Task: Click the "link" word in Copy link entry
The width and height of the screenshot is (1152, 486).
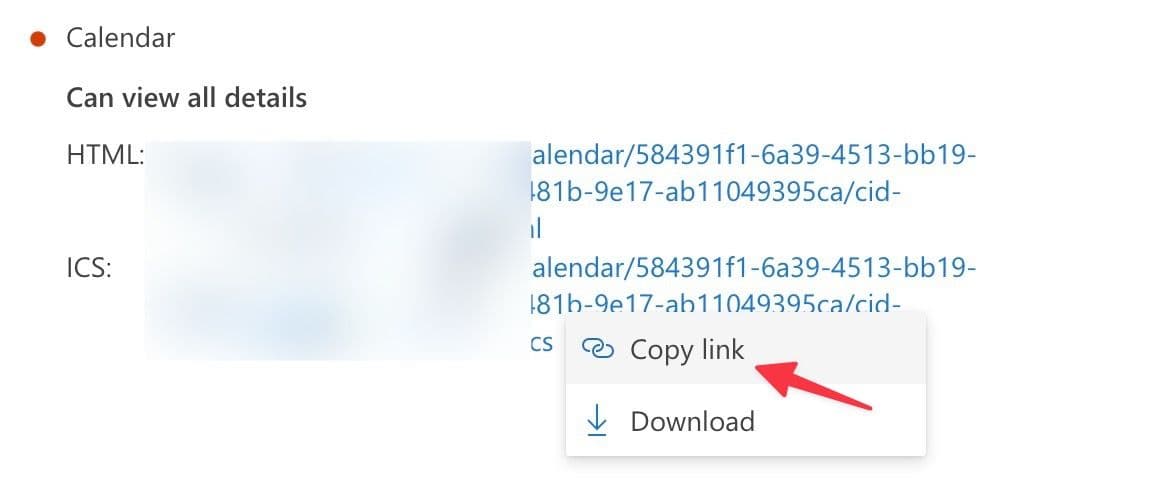Action: point(720,349)
